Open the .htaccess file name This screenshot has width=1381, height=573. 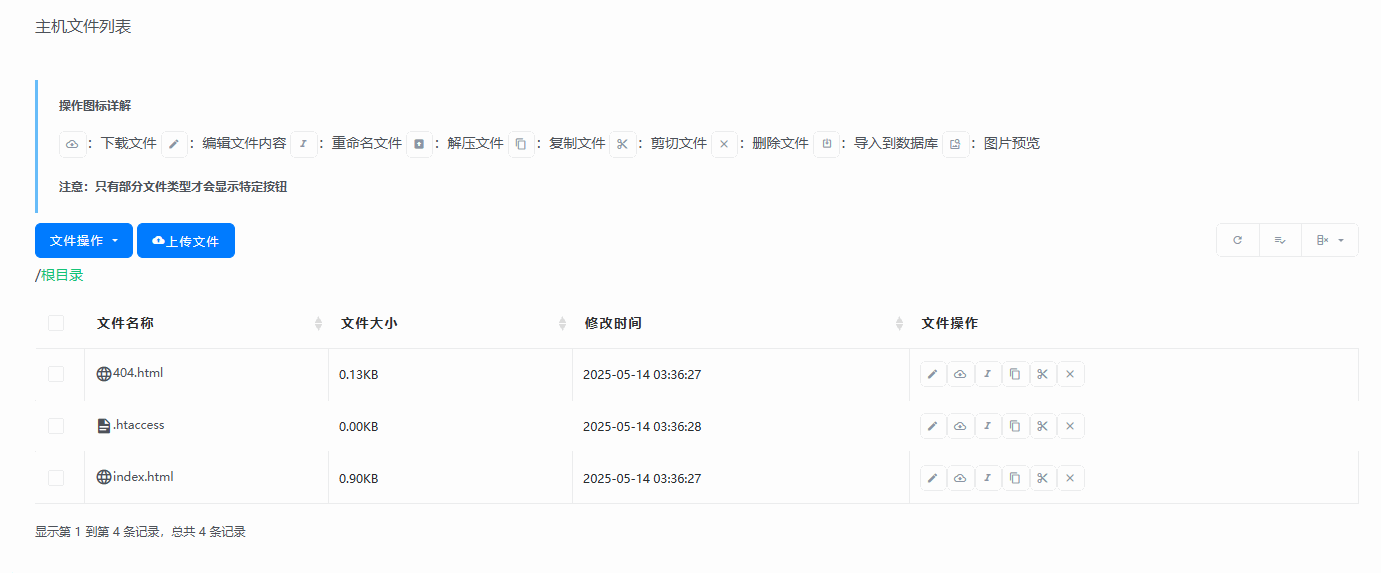coord(139,425)
